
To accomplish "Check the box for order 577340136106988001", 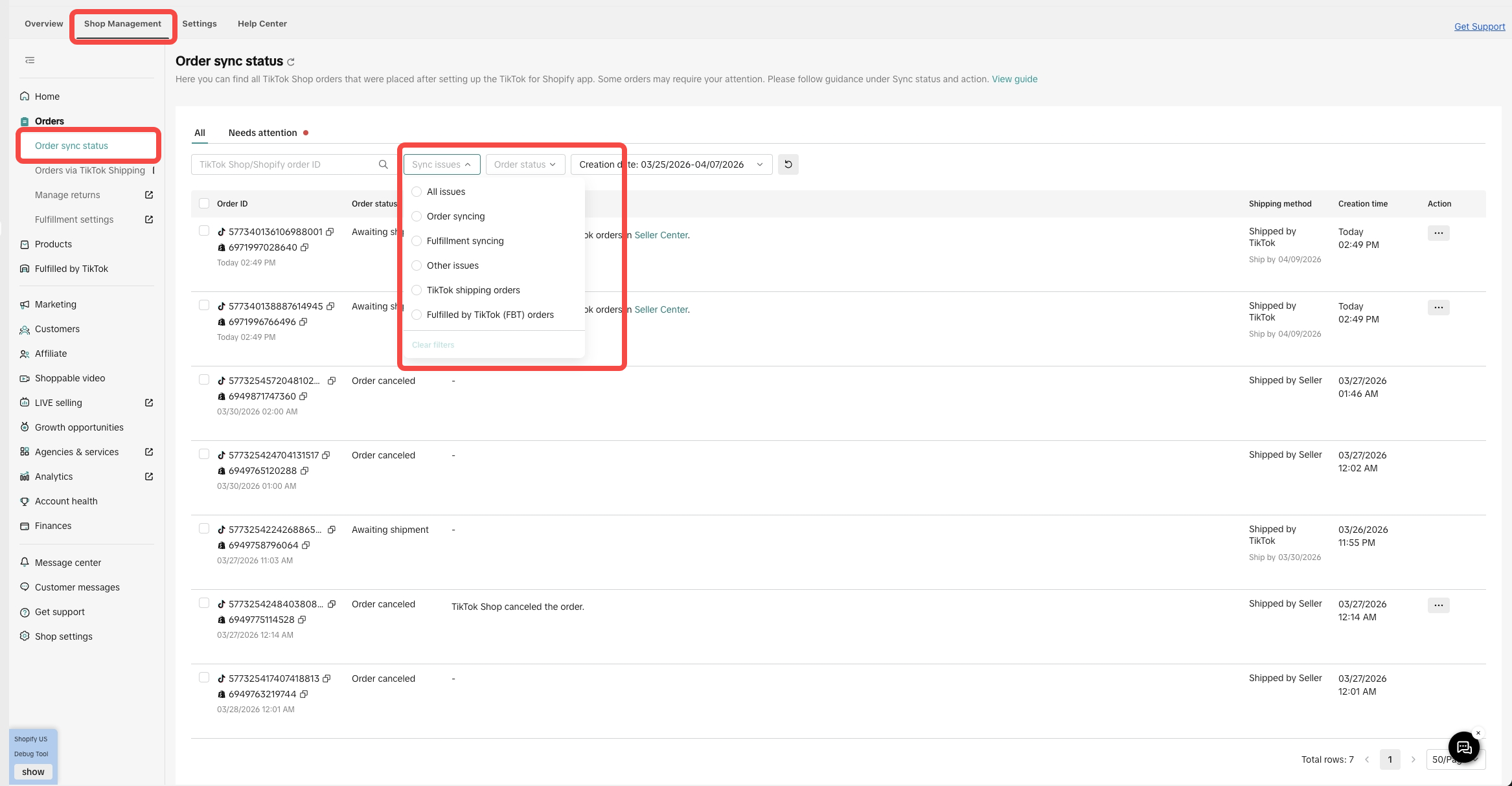I will click(204, 230).
